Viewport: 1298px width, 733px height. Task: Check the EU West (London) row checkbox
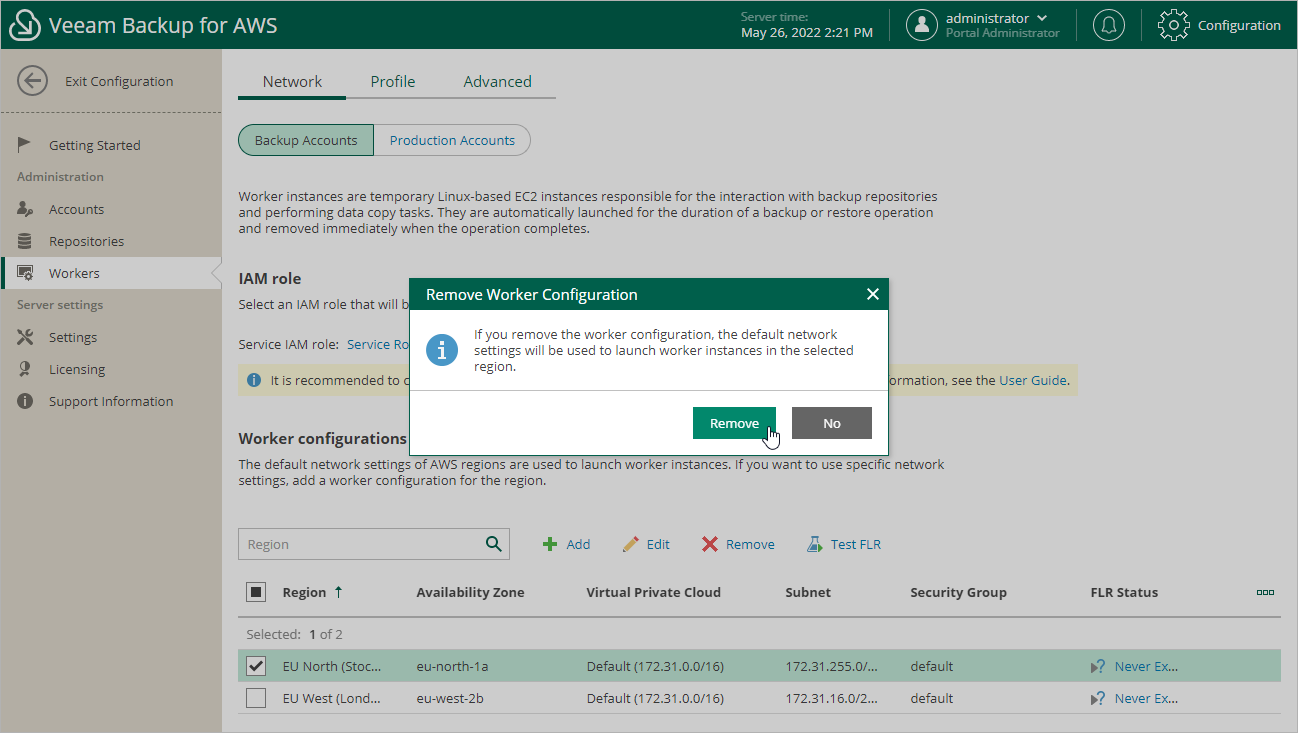tap(256, 698)
